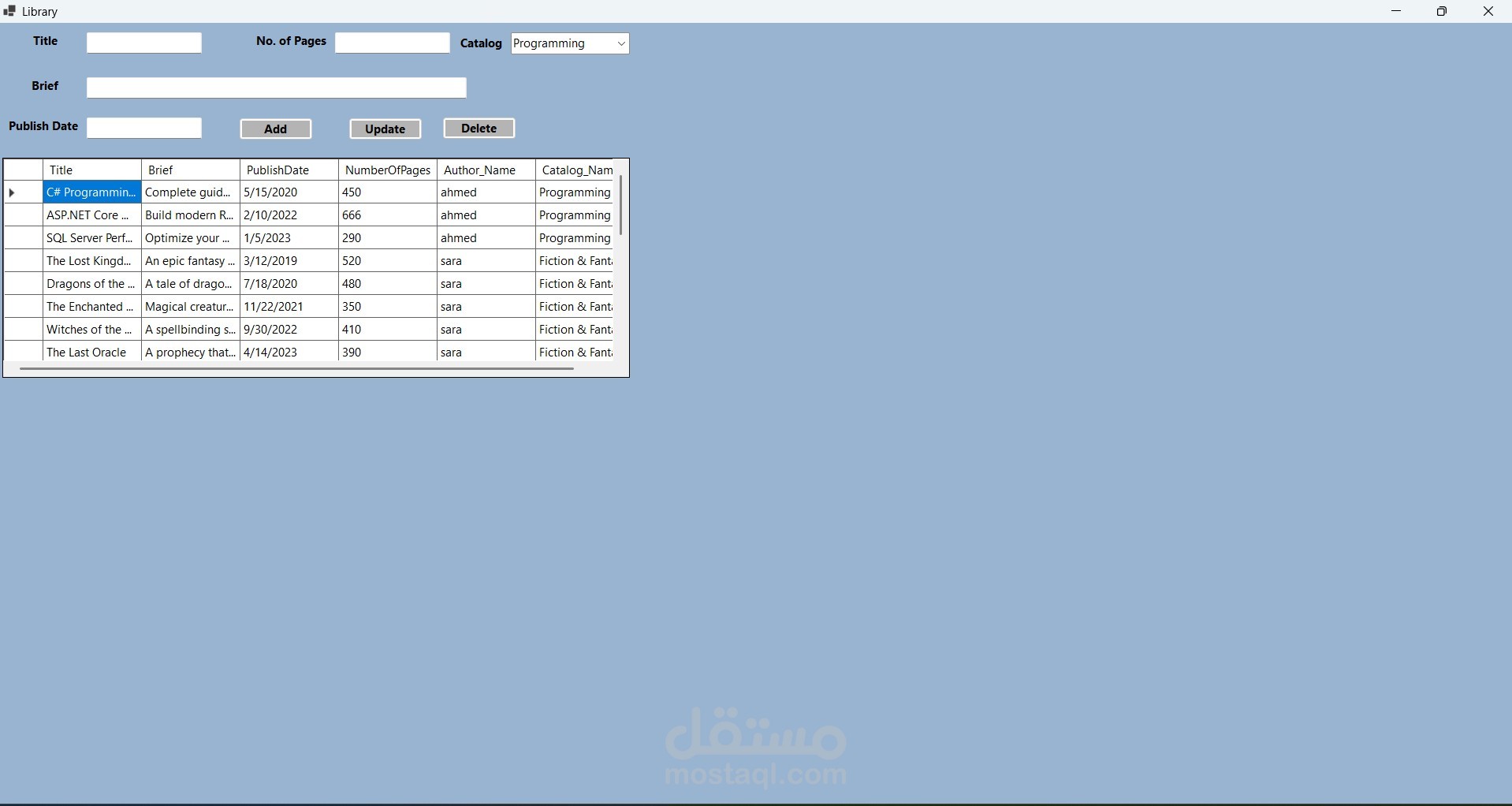Viewport: 1512px width, 806px height.
Task: Click the Update button
Action: pyautogui.click(x=384, y=129)
